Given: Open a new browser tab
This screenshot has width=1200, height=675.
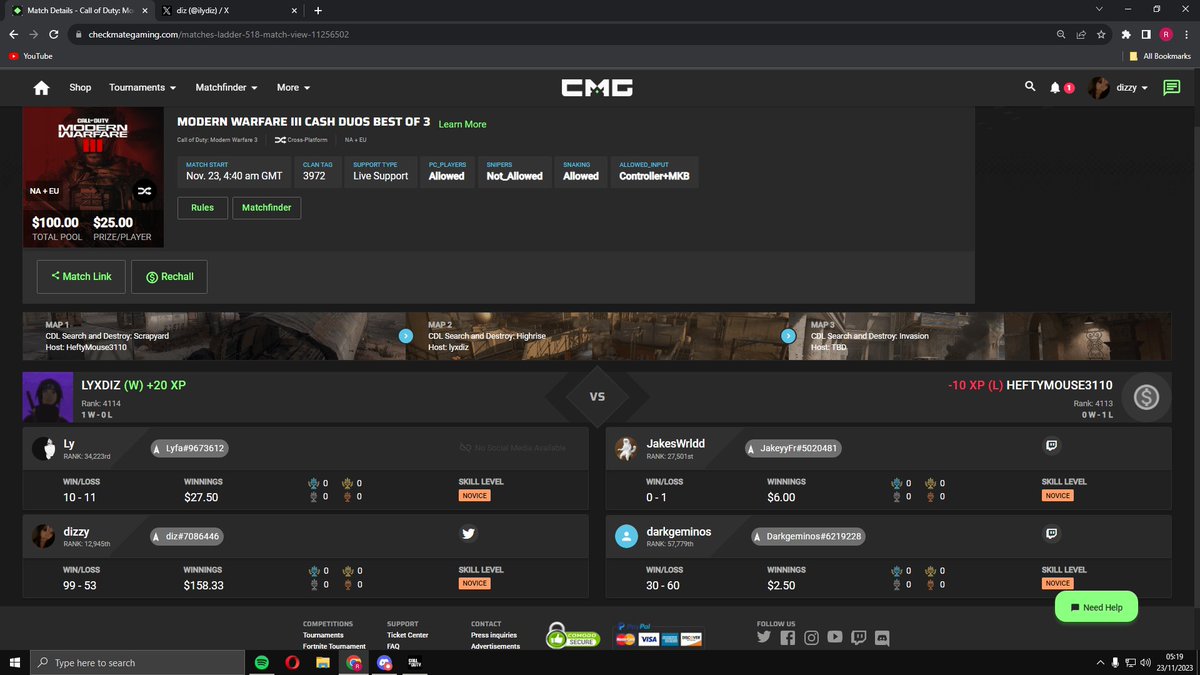Looking at the screenshot, I should [x=318, y=10].
